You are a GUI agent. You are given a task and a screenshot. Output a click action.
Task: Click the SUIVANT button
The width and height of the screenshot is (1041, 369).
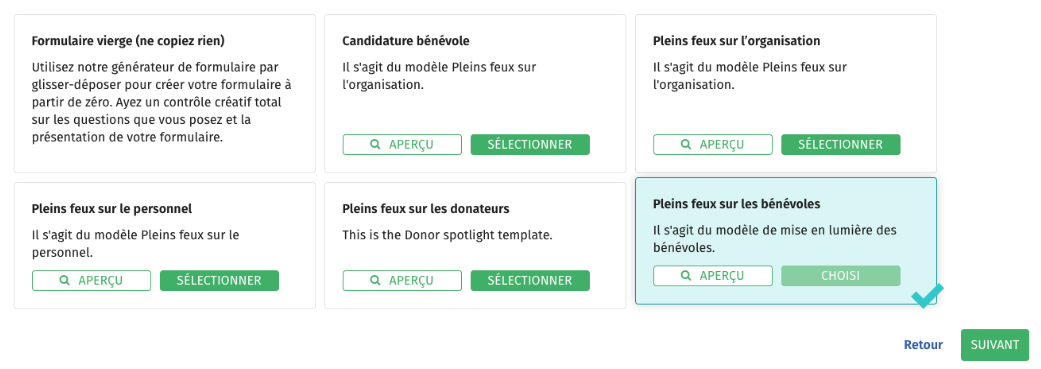coord(995,345)
